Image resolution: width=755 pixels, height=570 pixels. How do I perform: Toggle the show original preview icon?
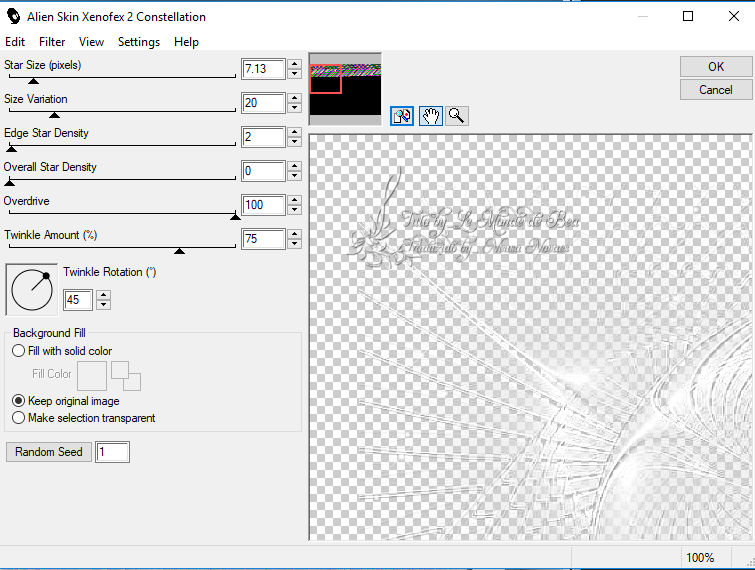click(x=402, y=116)
